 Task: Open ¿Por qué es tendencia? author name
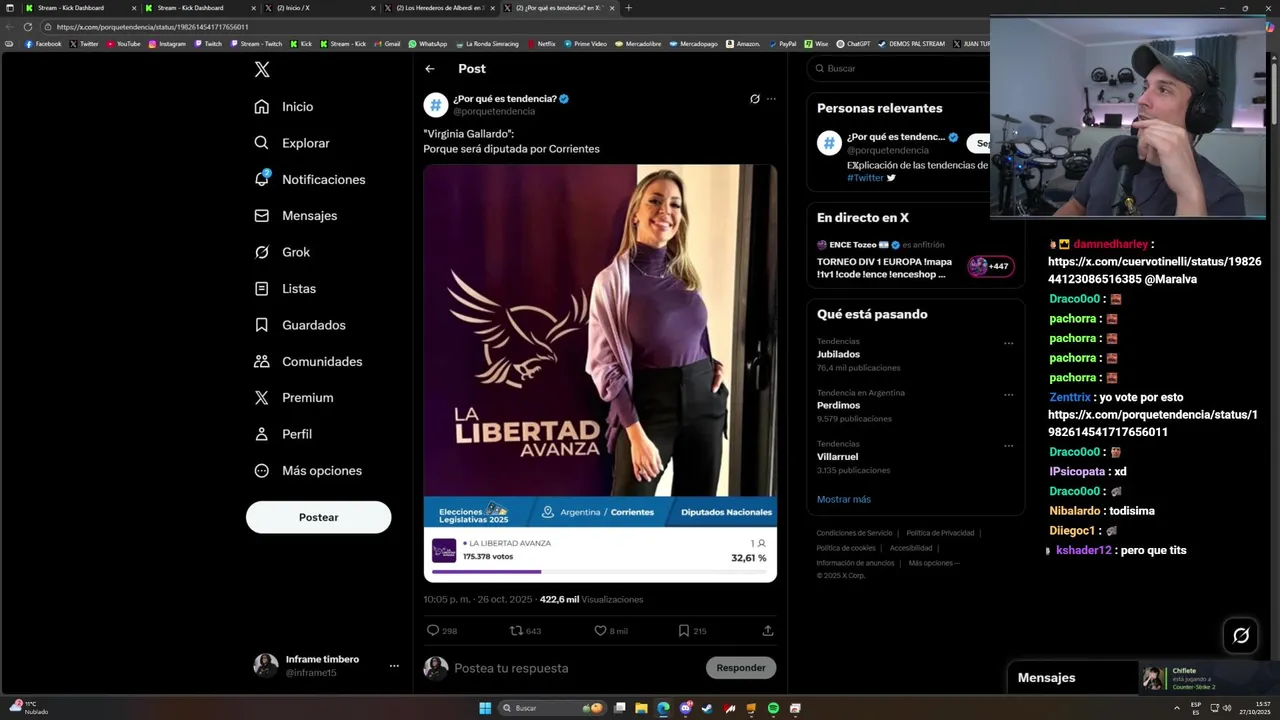pos(504,99)
